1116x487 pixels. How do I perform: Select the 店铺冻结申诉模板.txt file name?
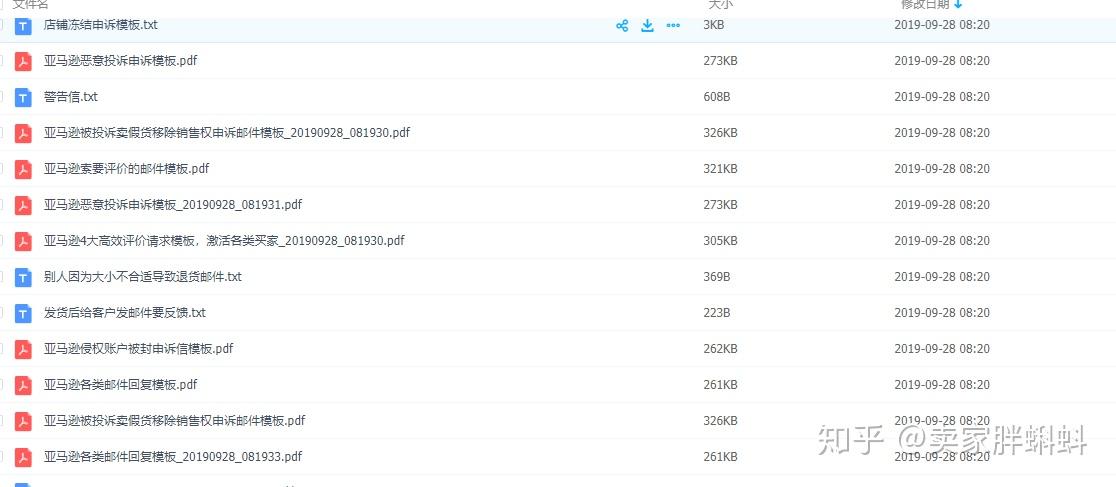100,25
